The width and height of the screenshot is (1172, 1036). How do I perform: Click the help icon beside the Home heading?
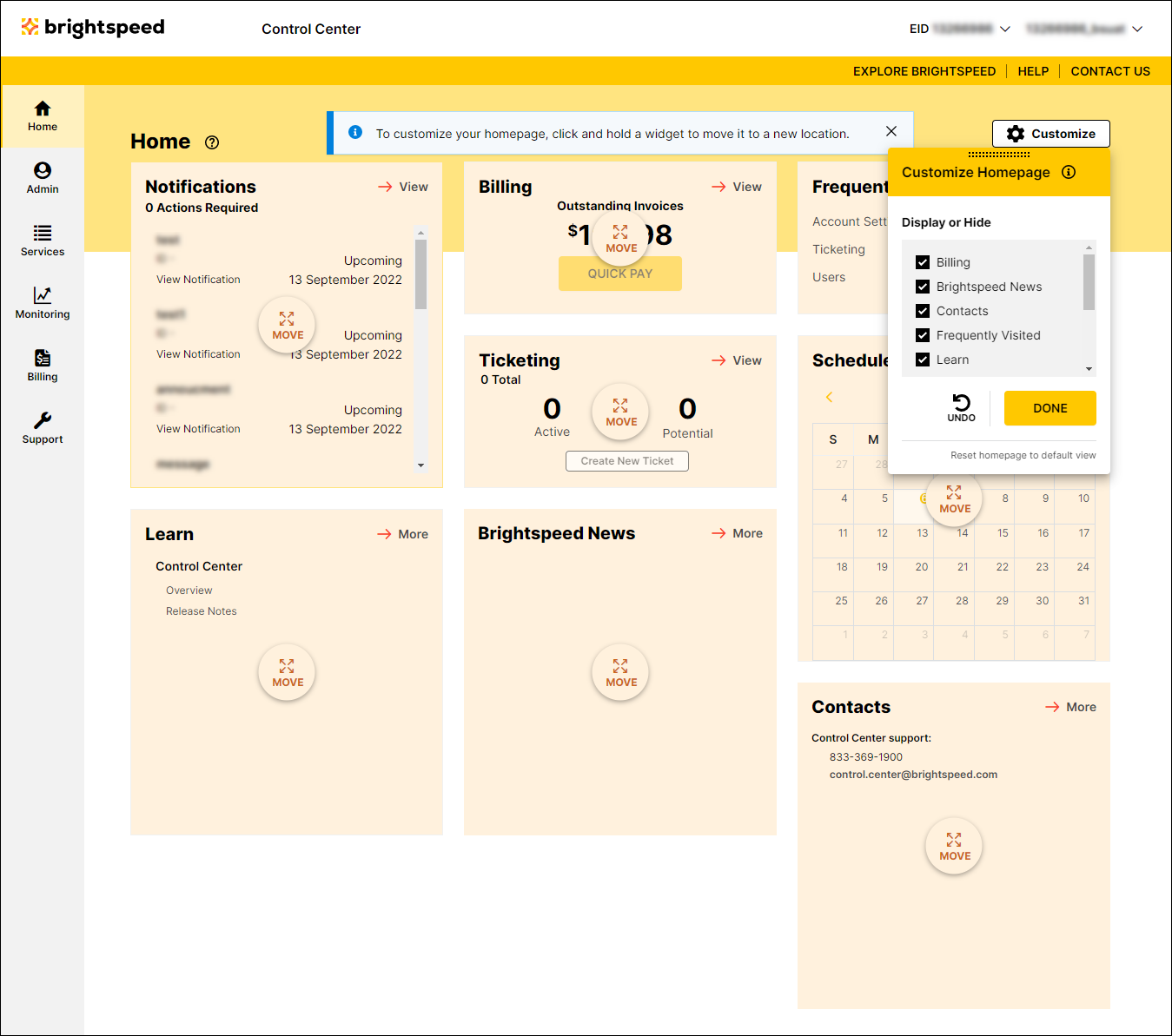click(x=212, y=142)
